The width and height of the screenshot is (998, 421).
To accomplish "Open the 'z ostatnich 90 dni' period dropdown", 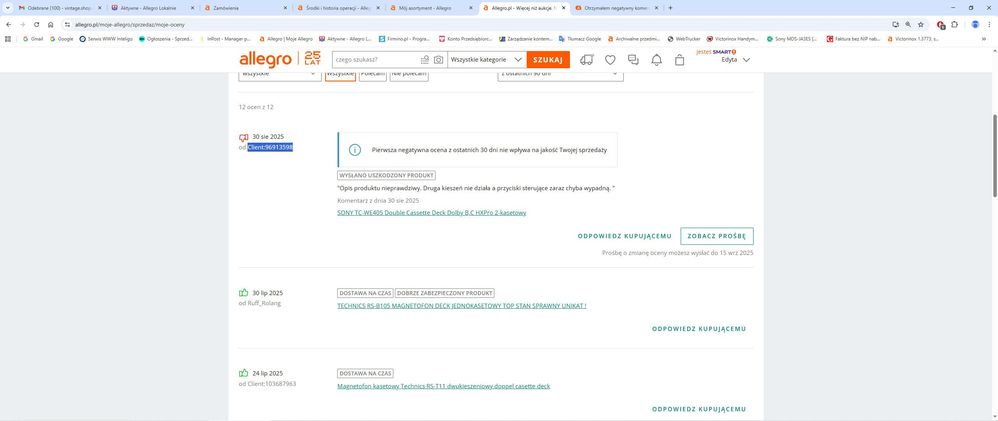I will tap(560, 74).
